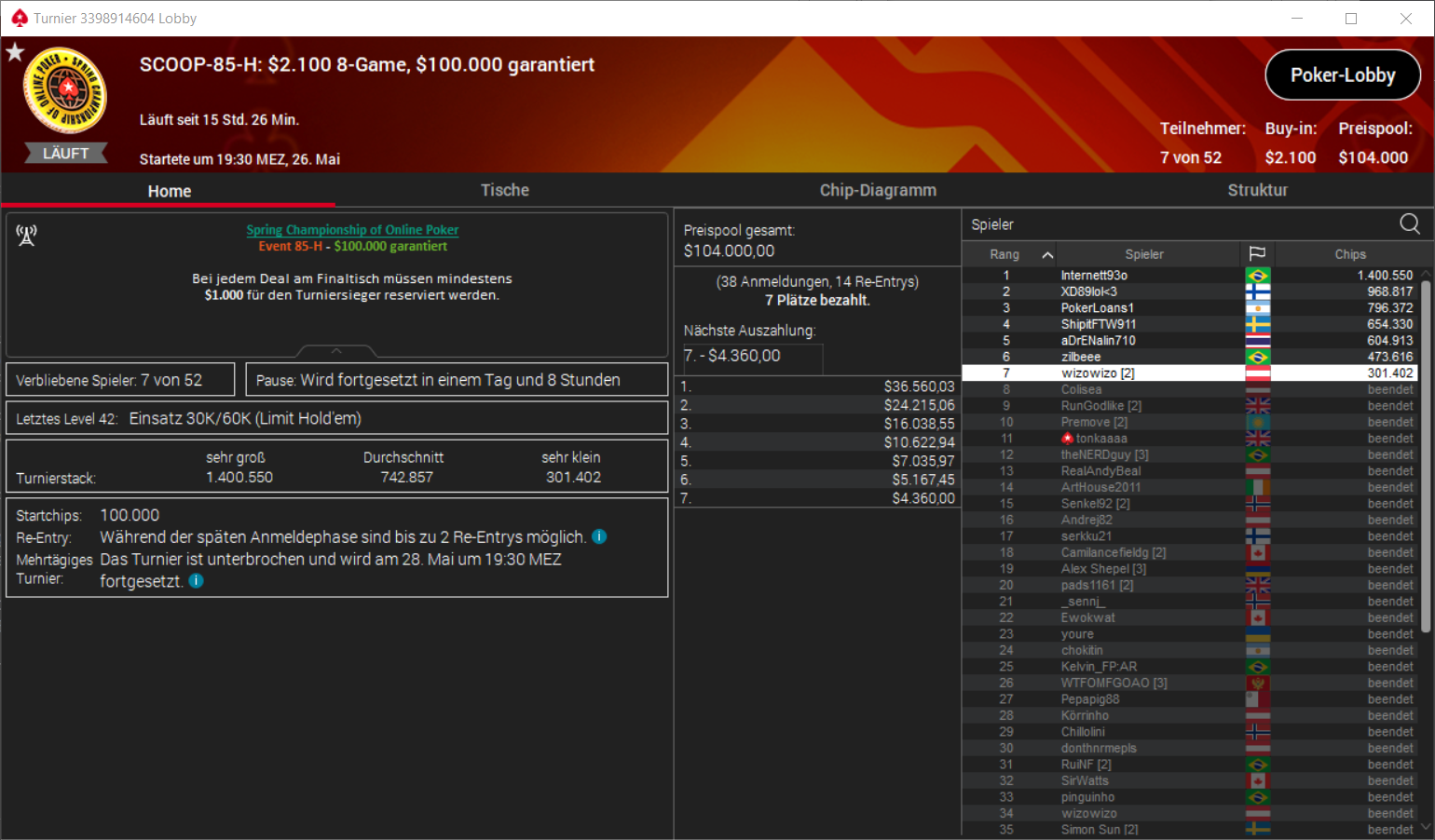This screenshot has height=840, width=1435.
Task: Open the player search magnifier
Action: click(x=1409, y=224)
